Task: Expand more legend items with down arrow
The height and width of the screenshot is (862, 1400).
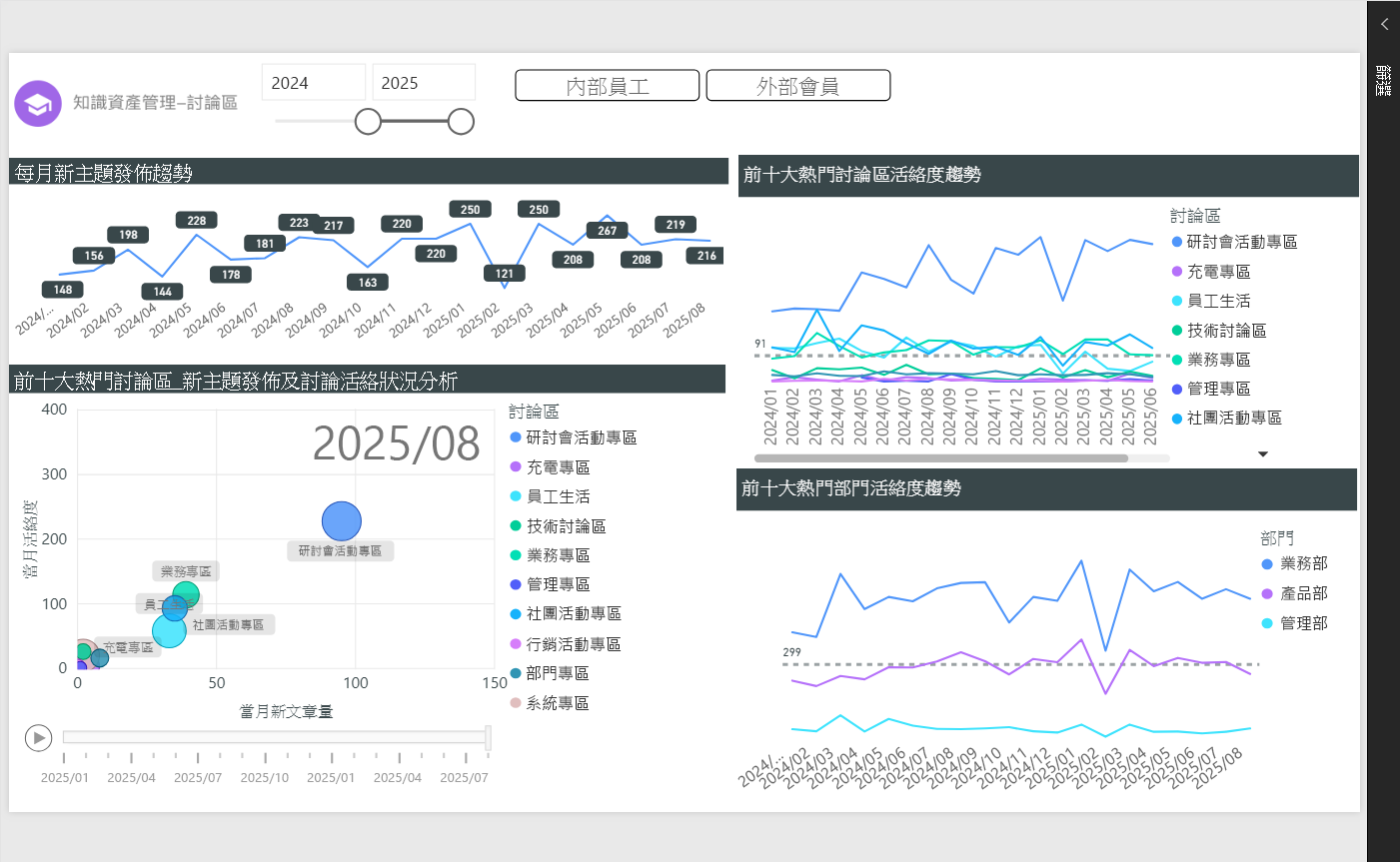Action: 1263,454
